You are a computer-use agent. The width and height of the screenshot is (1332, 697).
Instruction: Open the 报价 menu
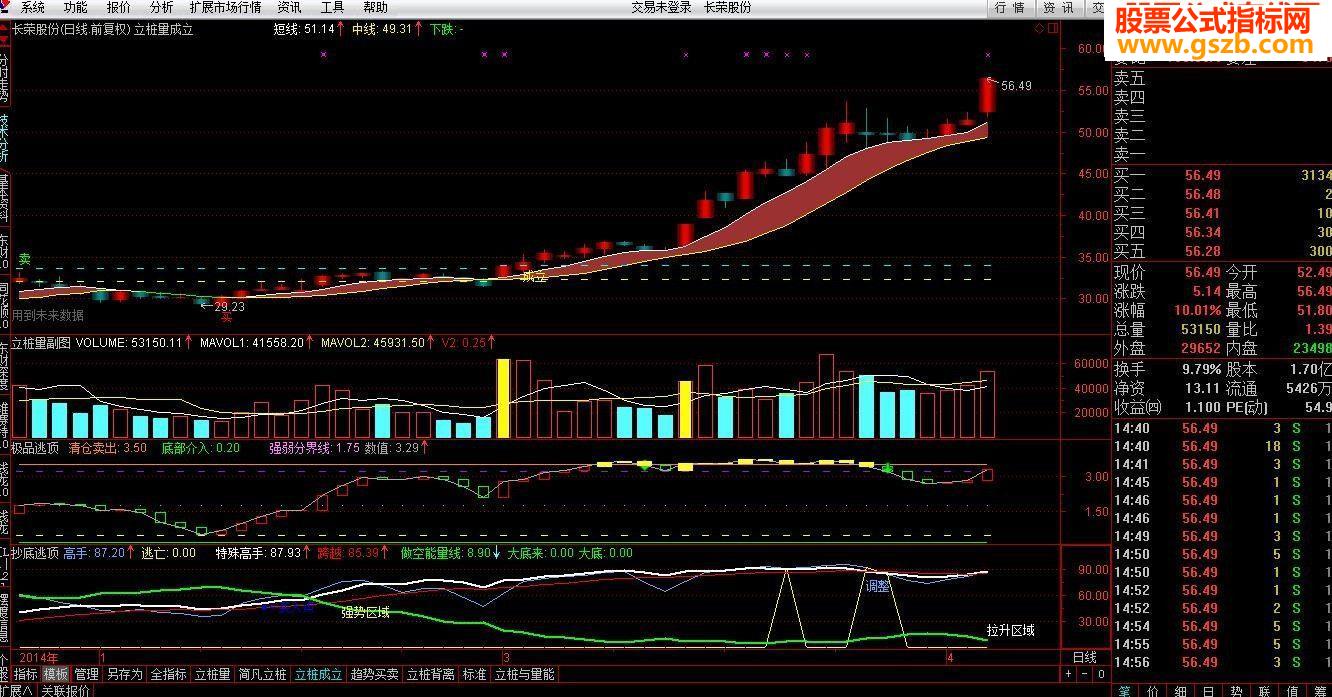pos(119,7)
